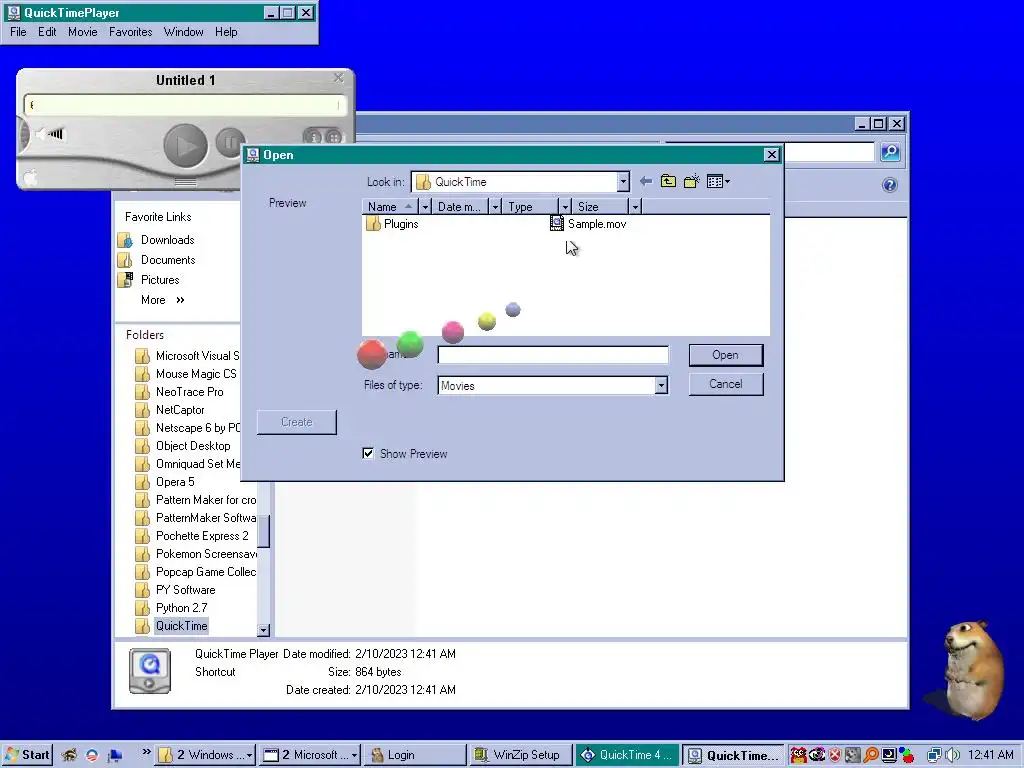Select the Sample.mov file
The height and width of the screenshot is (768, 1024).
[x=588, y=224]
